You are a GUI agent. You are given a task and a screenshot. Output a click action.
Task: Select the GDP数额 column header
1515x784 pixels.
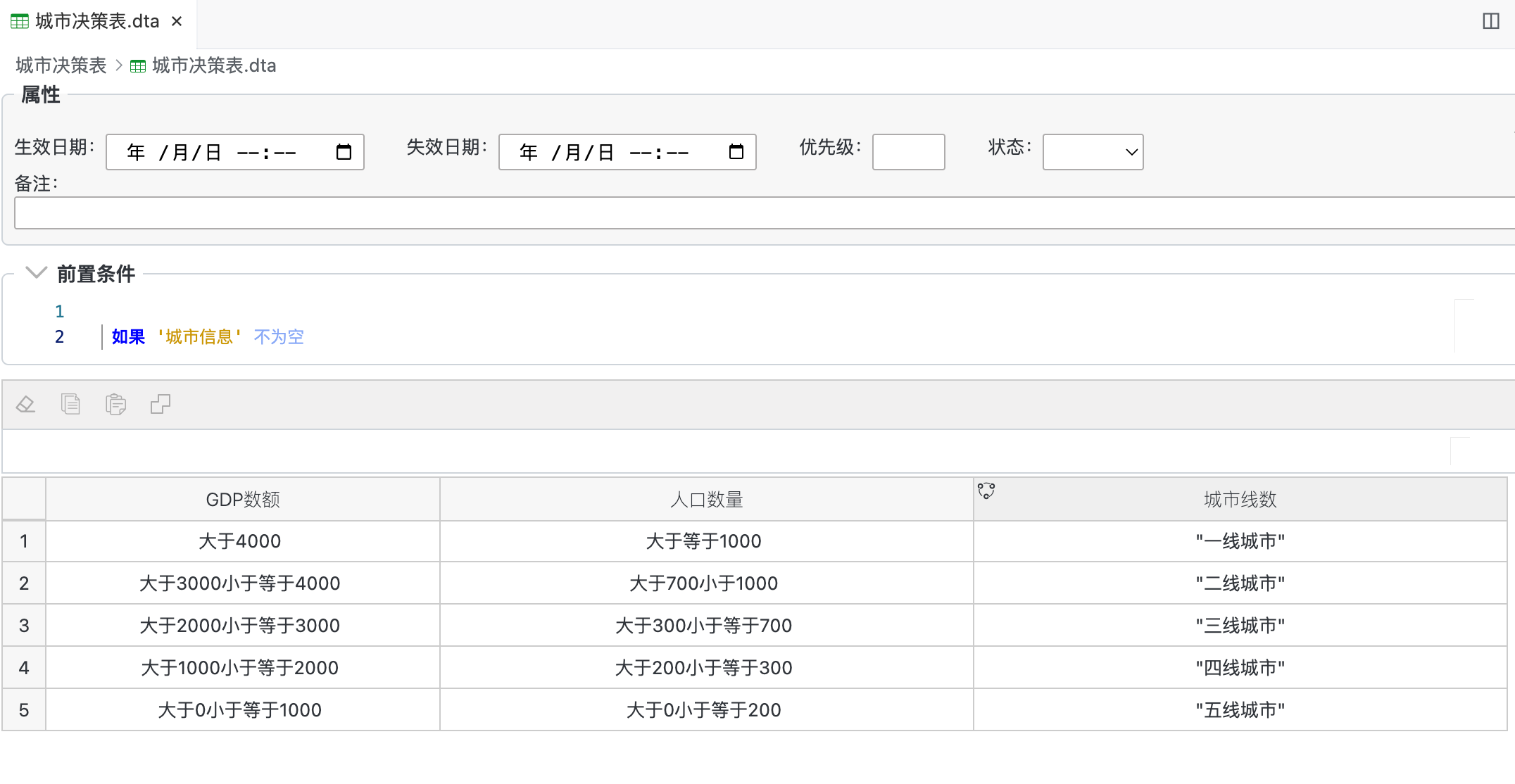pos(243,500)
